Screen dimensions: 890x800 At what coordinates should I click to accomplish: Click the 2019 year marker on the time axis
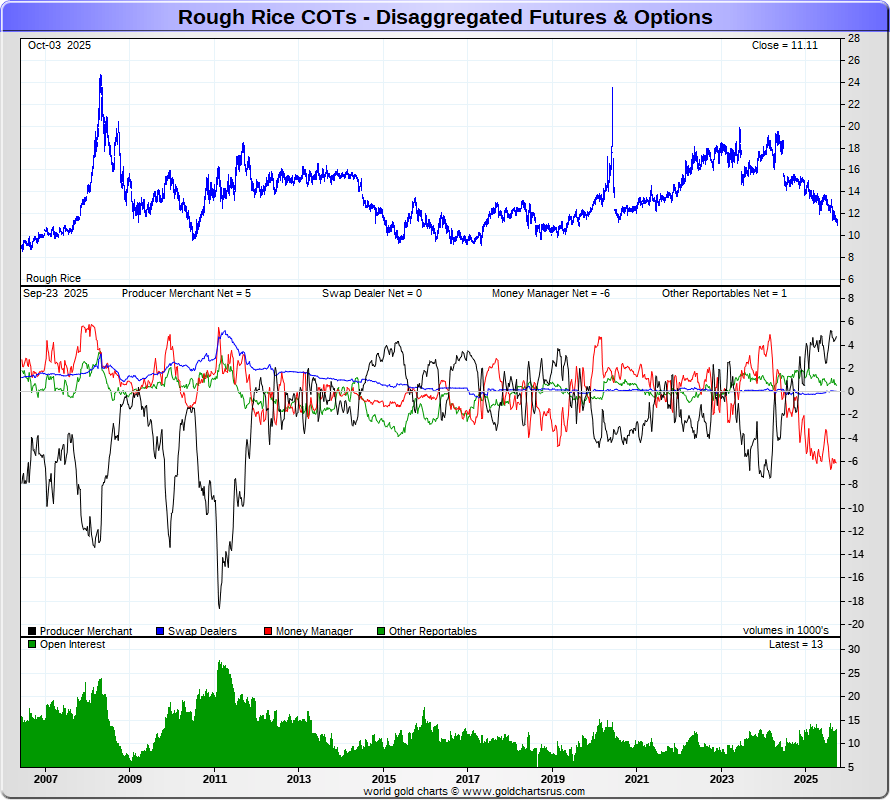coord(552,779)
